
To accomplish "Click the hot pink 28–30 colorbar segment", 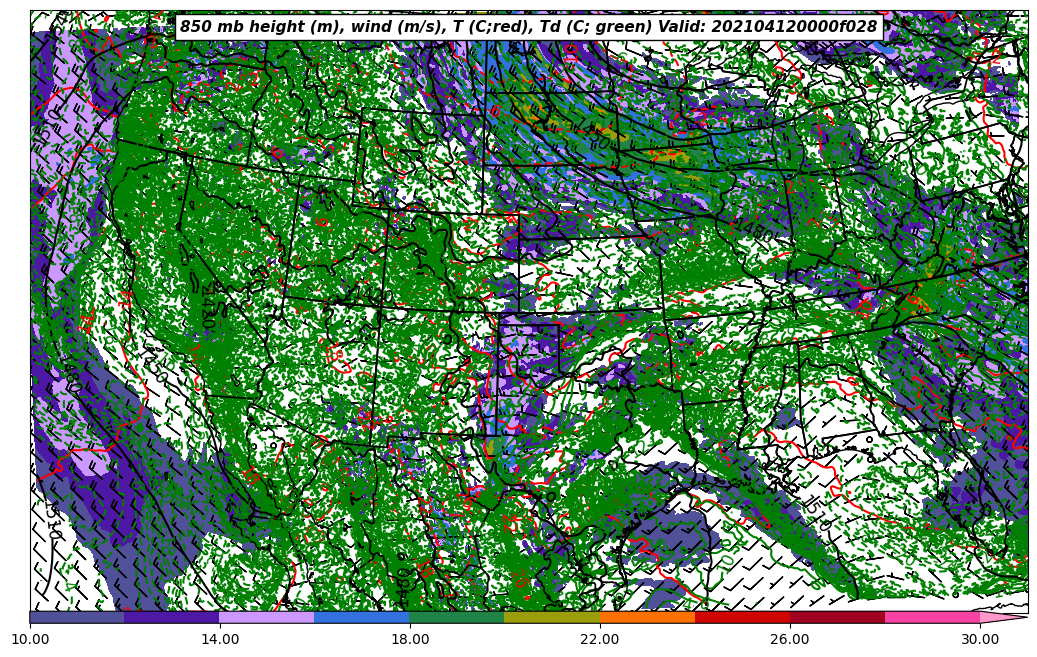I will tap(933, 617).
